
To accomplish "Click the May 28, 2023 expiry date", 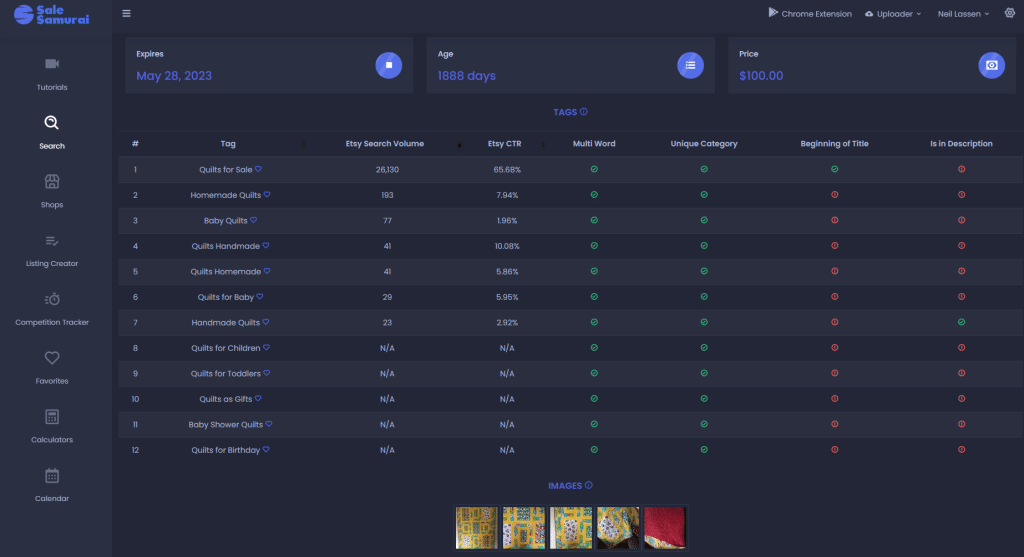I will tap(174, 76).
